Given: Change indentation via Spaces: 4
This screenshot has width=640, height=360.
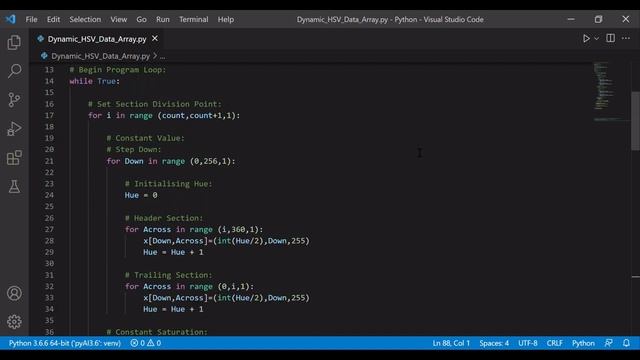Looking at the screenshot, I should point(494,343).
